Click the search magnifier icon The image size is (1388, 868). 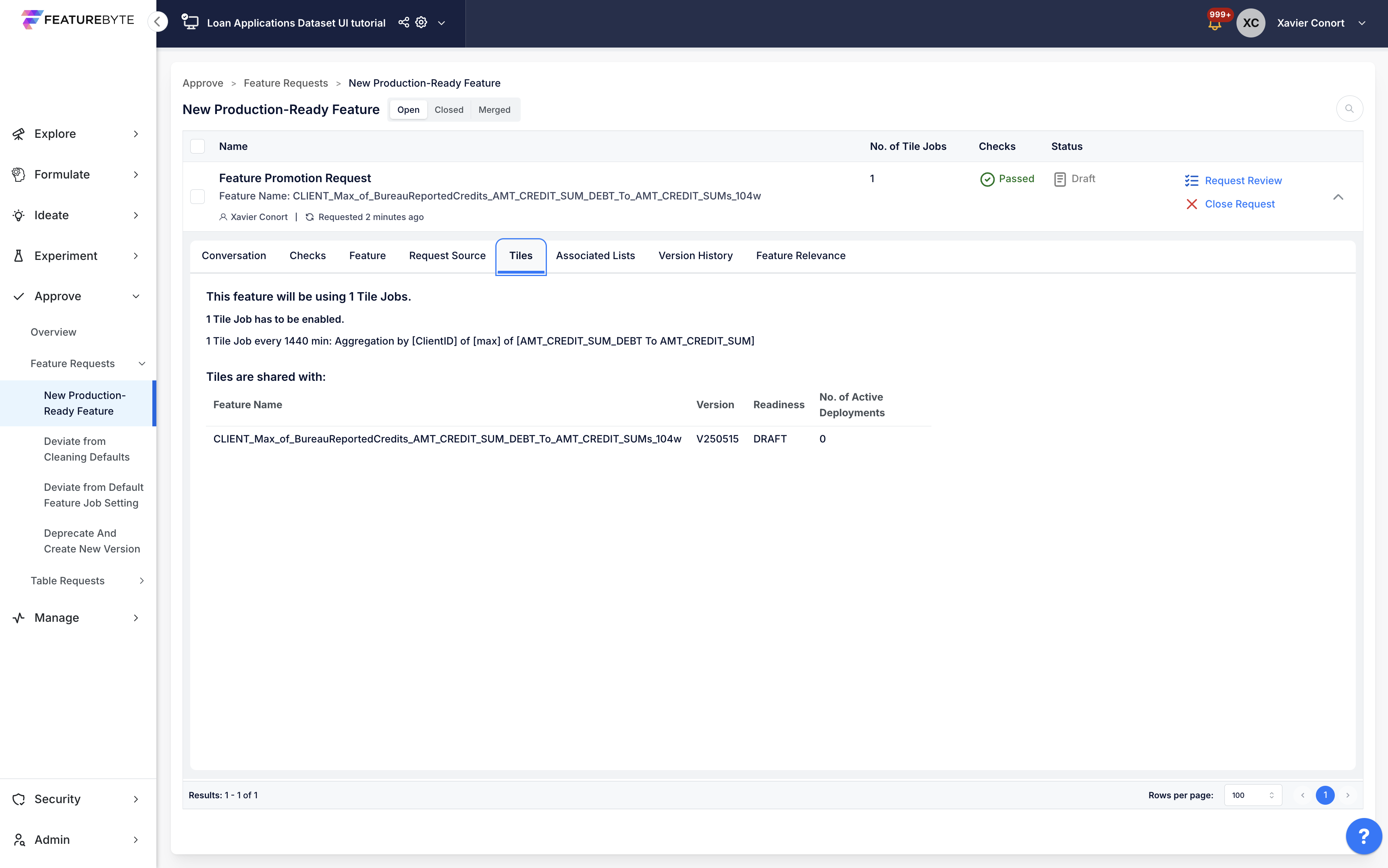(x=1349, y=108)
